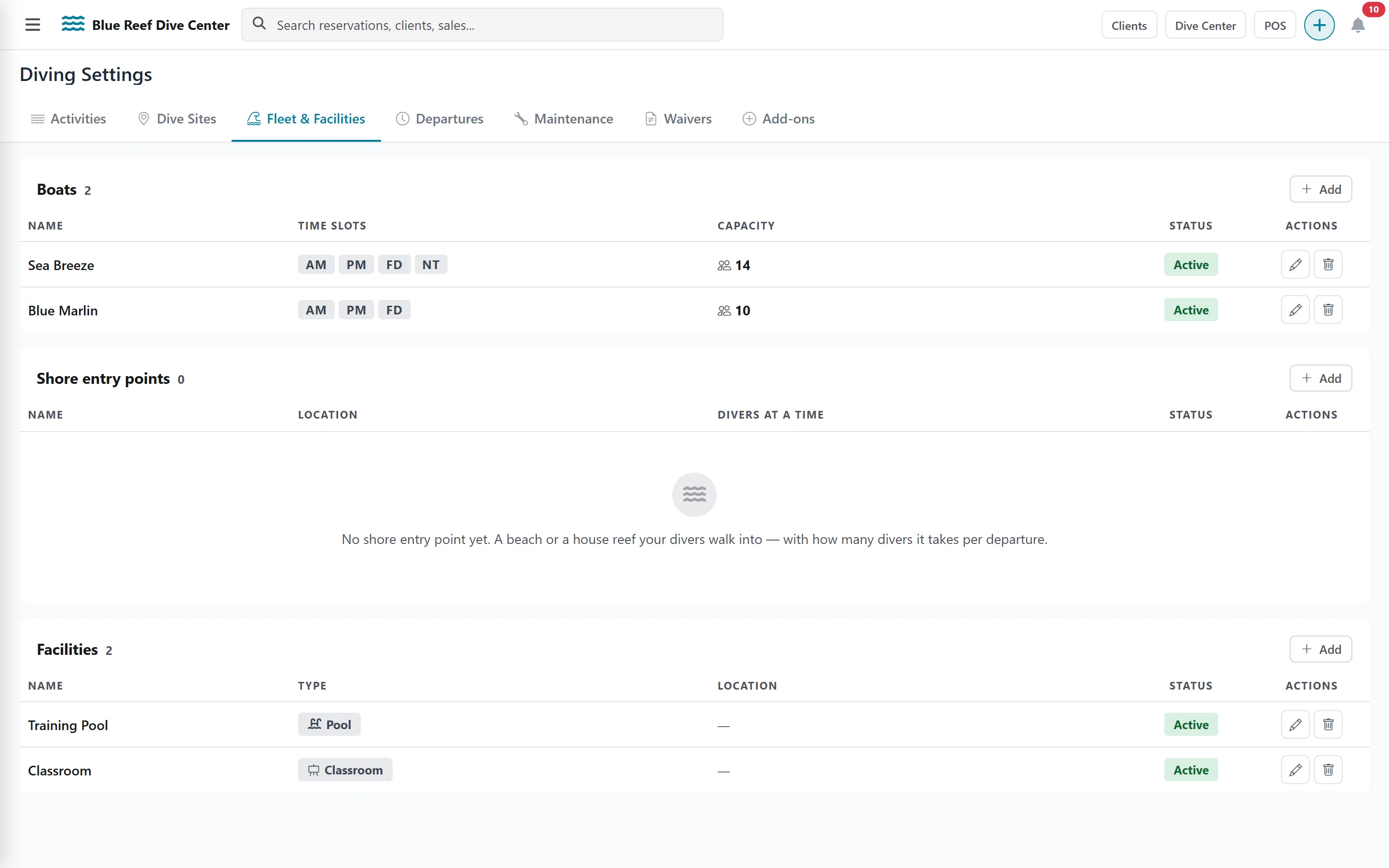Viewport: 1389px width, 868px height.
Task: Select the Sea Breeze boat name
Action: click(x=61, y=265)
